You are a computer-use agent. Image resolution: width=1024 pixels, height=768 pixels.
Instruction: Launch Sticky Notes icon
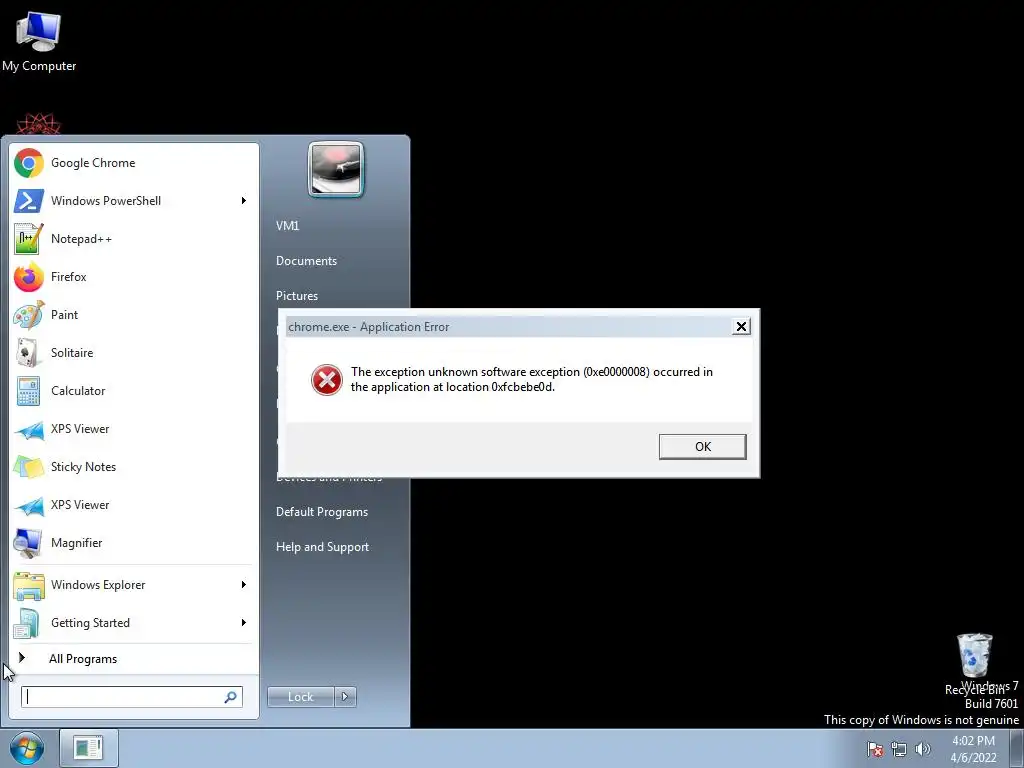click(28, 467)
